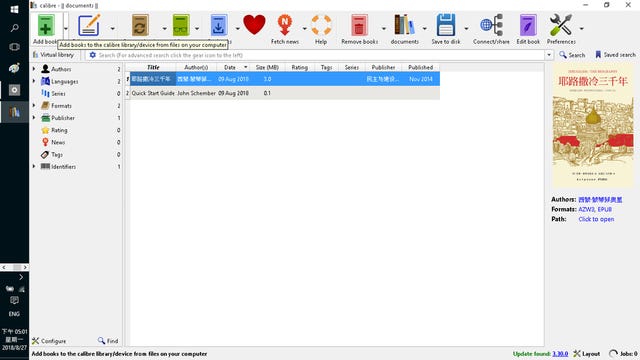The image size is (640, 360).
Task: Open the Save to disk dropdown arrow
Action: click(x=466, y=29)
